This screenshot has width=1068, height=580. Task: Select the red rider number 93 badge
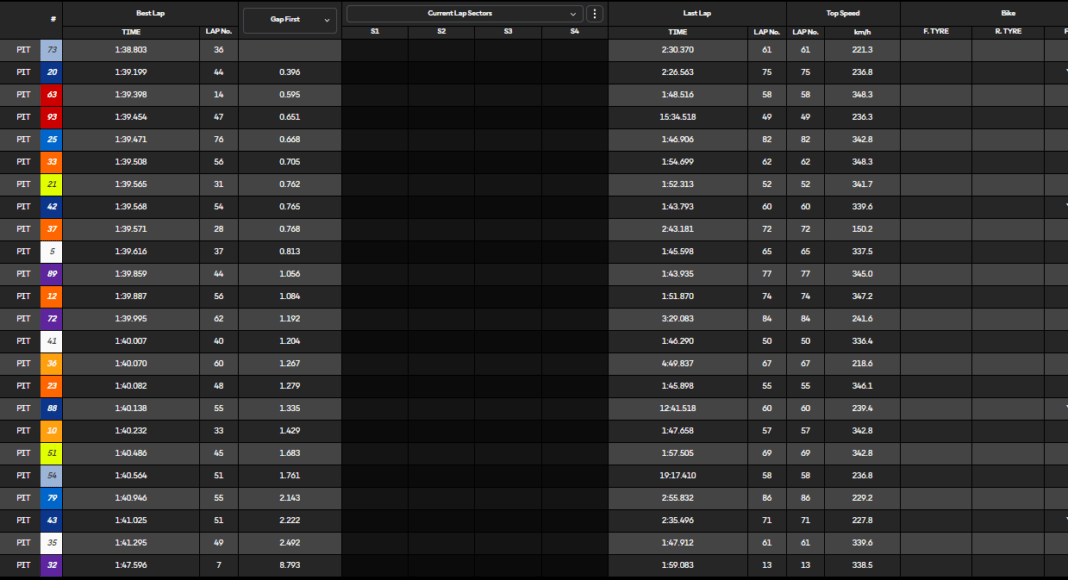(51, 117)
